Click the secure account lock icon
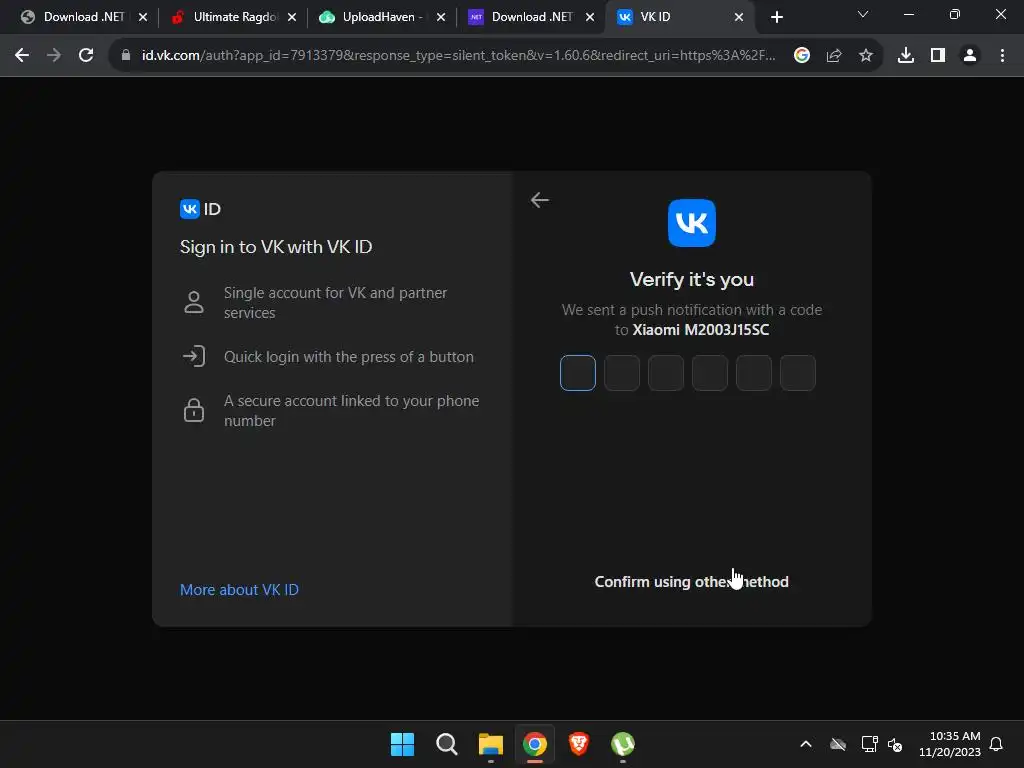 (194, 410)
